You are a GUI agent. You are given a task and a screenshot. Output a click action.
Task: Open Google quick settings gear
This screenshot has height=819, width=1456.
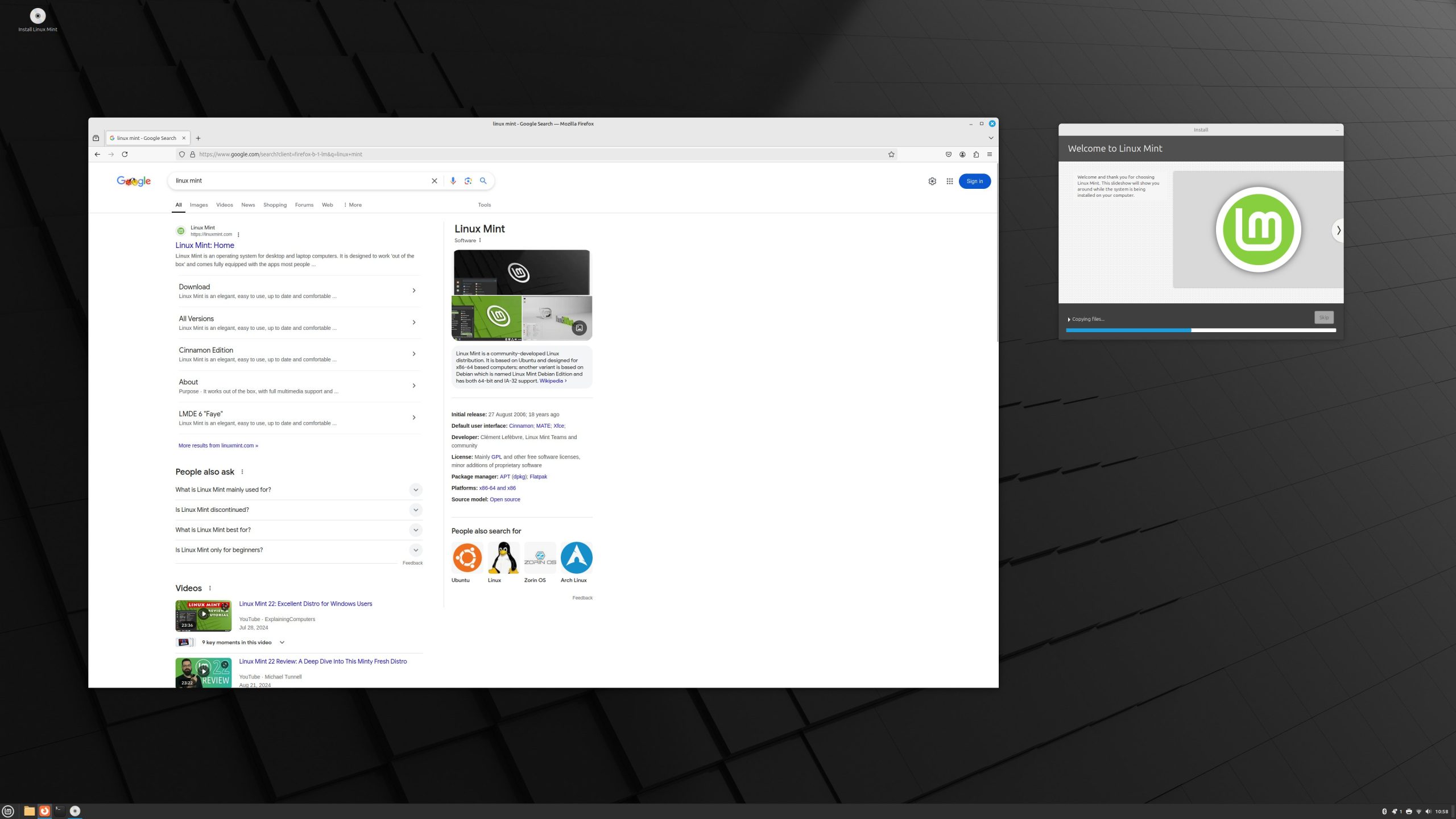coord(932,181)
